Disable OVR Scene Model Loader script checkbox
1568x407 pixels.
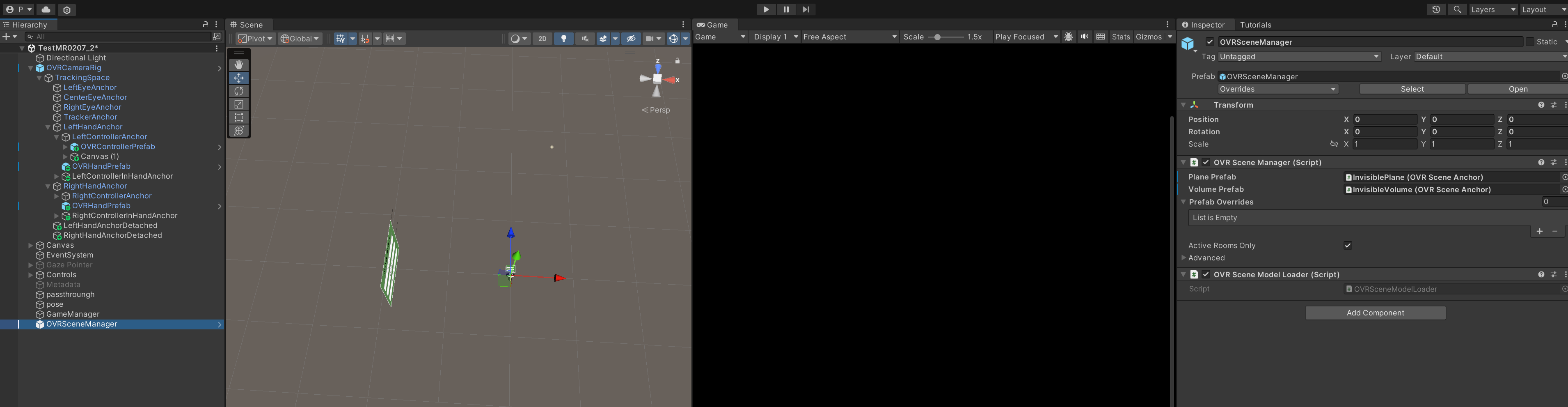1206,275
